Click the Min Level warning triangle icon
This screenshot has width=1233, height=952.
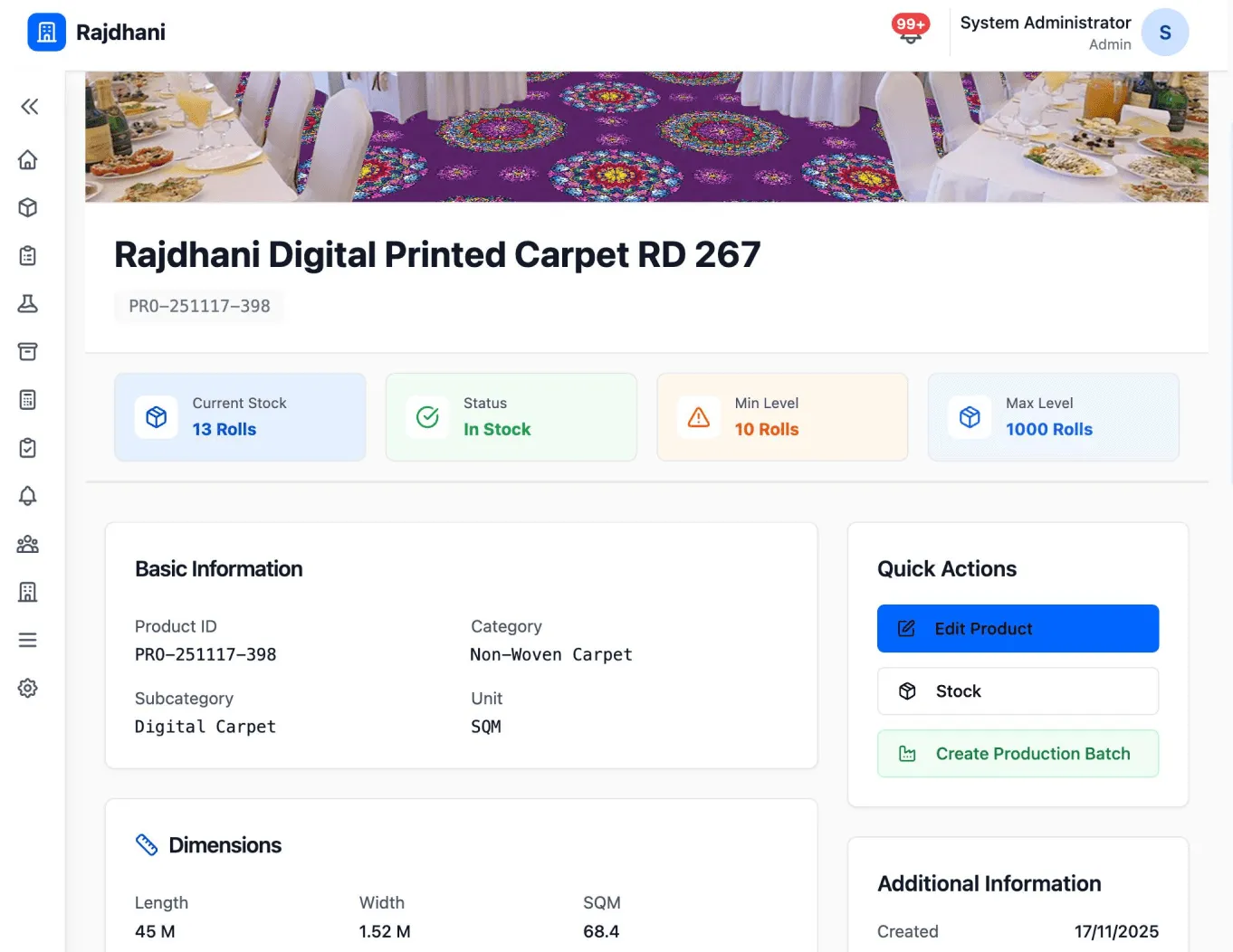[x=699, y=417]
